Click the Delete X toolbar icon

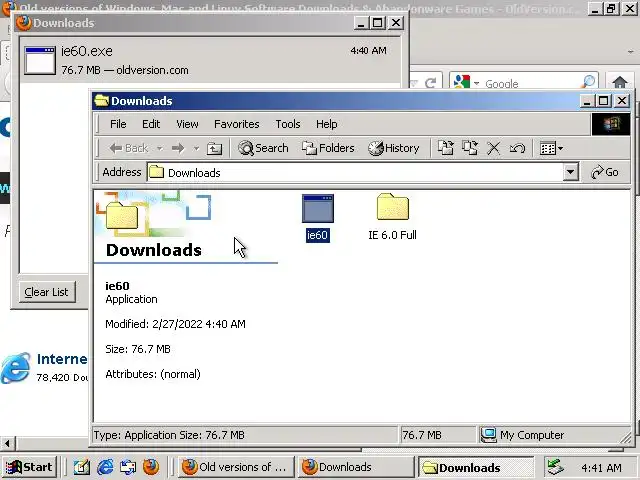click(x=493, y=148)
